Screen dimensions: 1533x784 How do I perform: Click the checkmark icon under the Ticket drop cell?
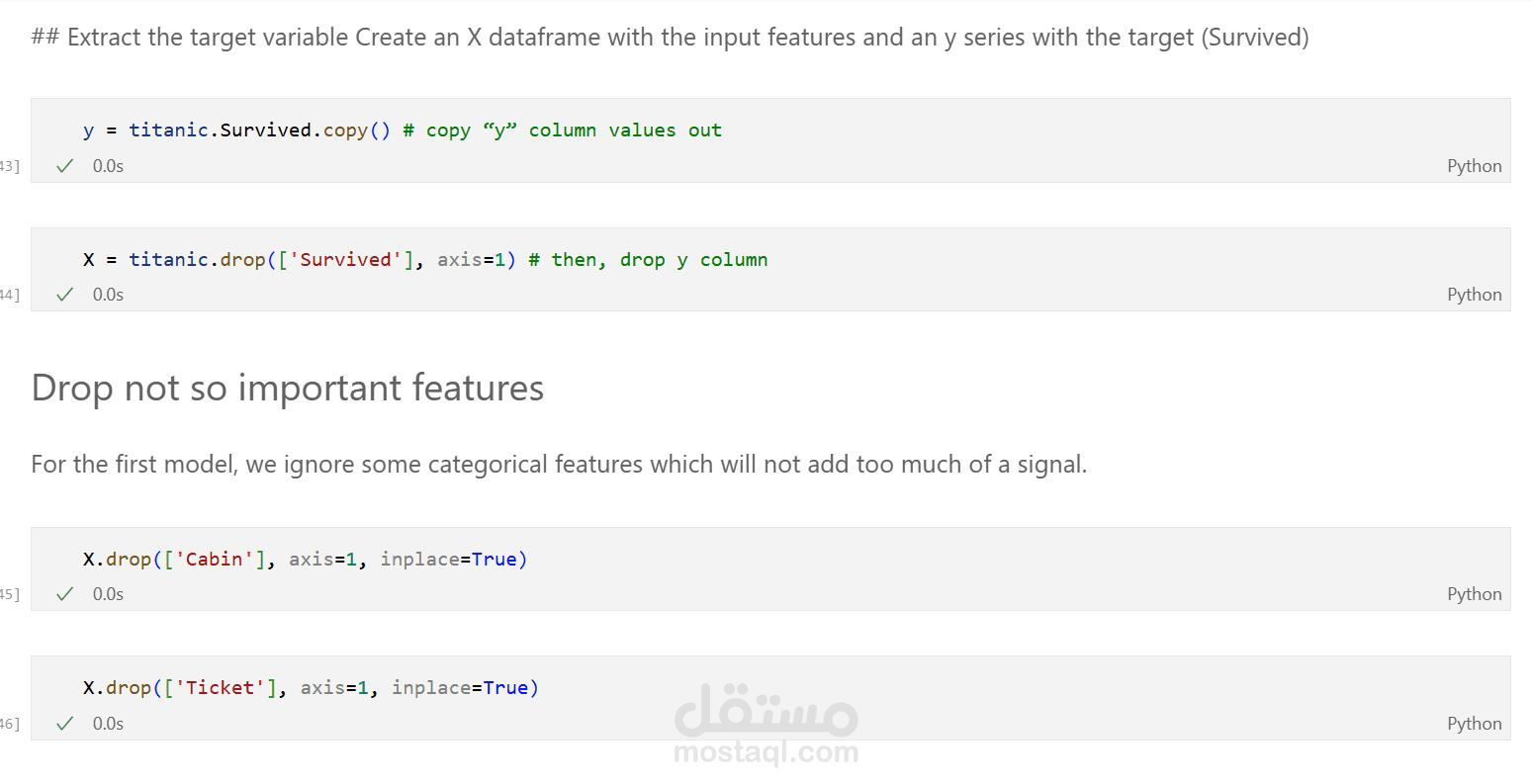point(65,724)
